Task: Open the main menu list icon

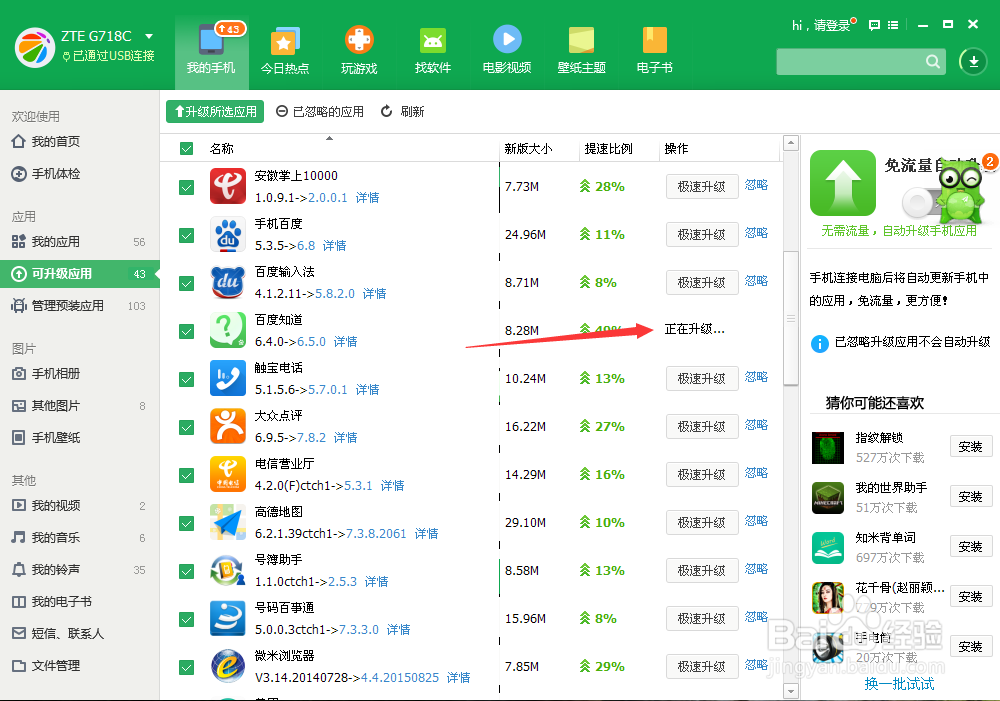Action: [895, 24]
